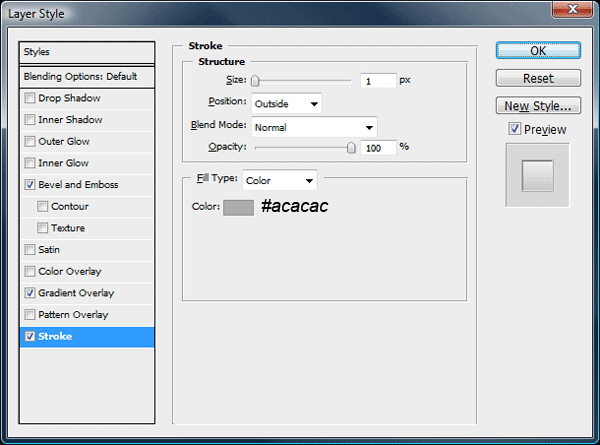Turn on the Color Overlay checkbox
The width and height of the screenshot is (600, 445).
coord(29,272)
